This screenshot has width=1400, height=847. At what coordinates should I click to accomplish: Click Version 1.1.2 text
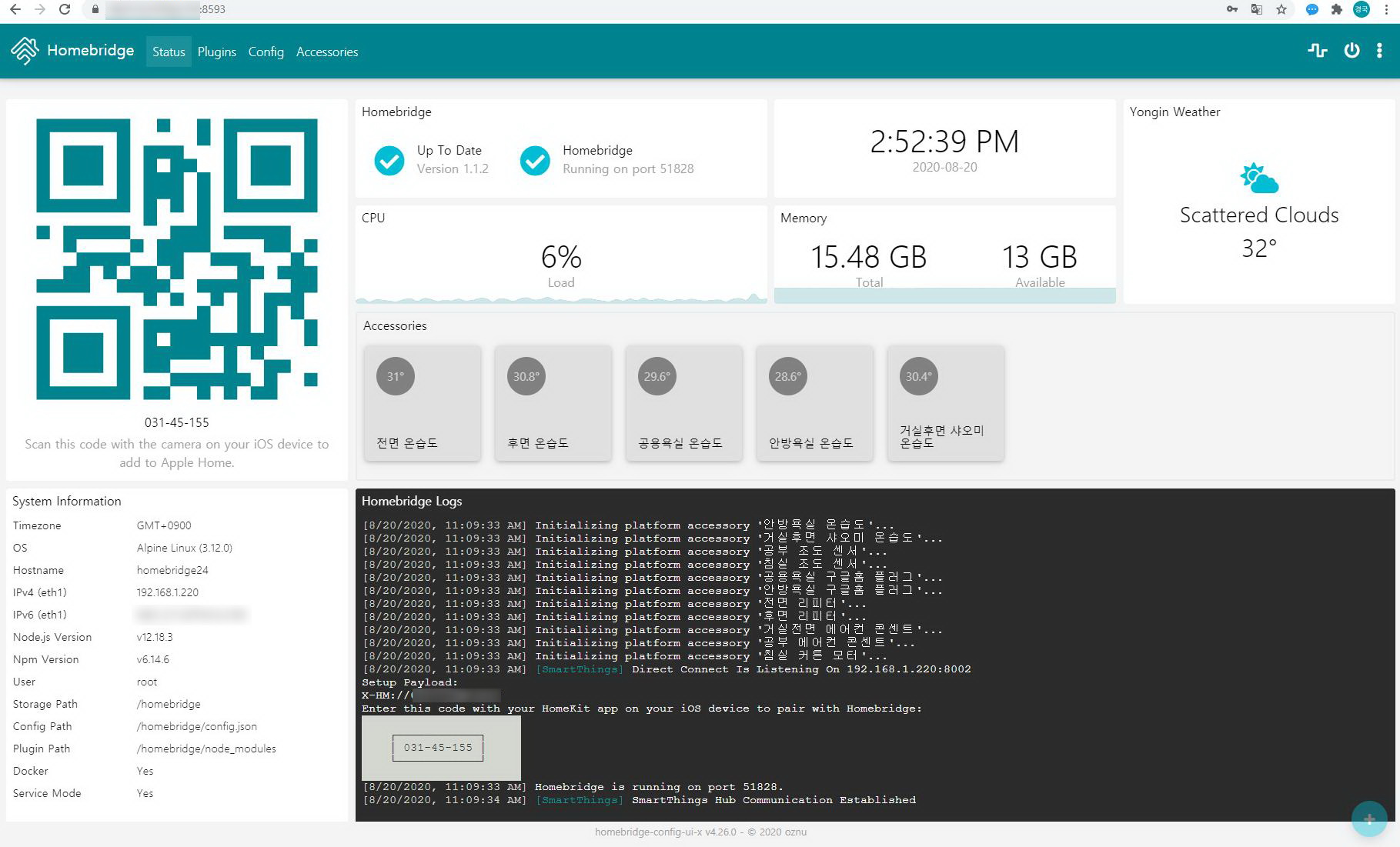click(453, 168)
